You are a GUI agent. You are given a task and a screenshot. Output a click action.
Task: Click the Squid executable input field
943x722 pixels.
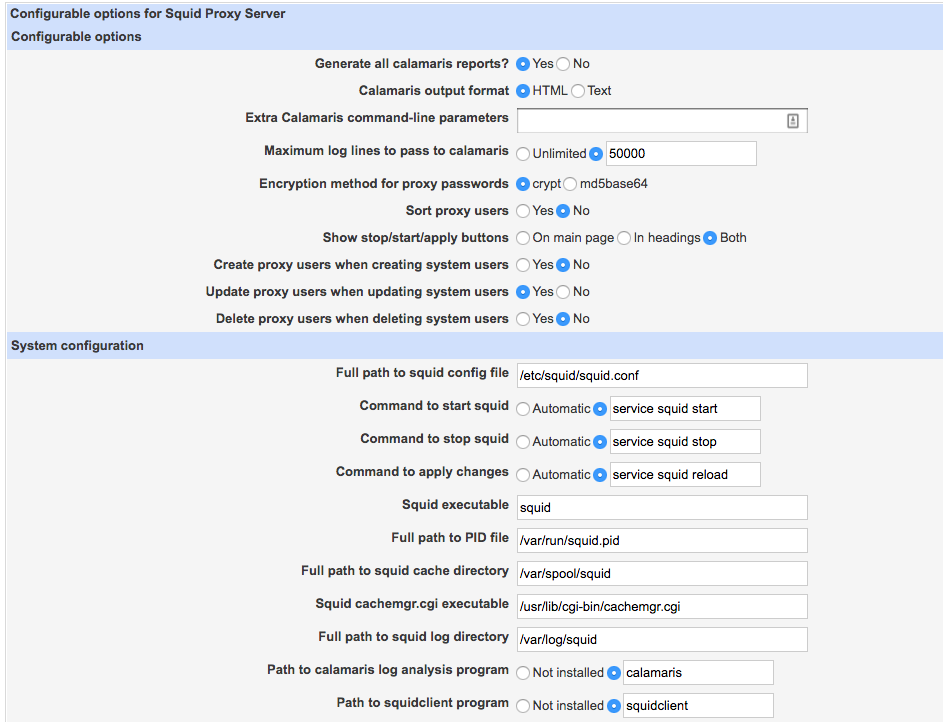(662, 507)
